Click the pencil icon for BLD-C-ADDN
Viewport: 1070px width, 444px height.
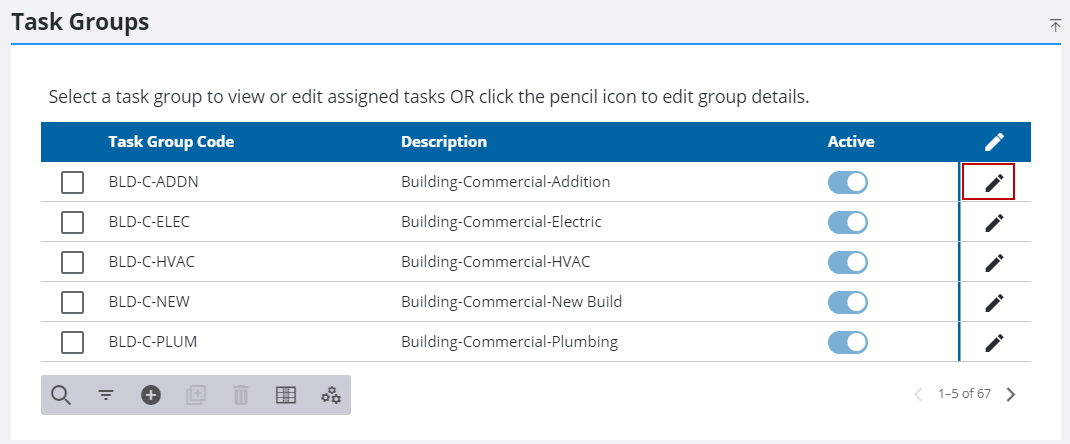(x=993, y=183)
